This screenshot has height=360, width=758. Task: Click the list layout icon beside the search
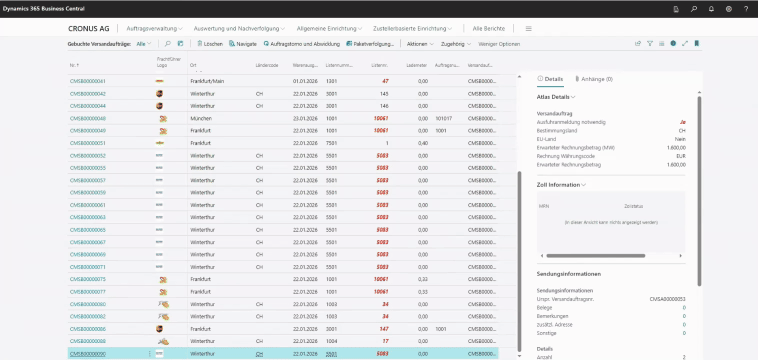pyautogui.click(x=180, y=43)
